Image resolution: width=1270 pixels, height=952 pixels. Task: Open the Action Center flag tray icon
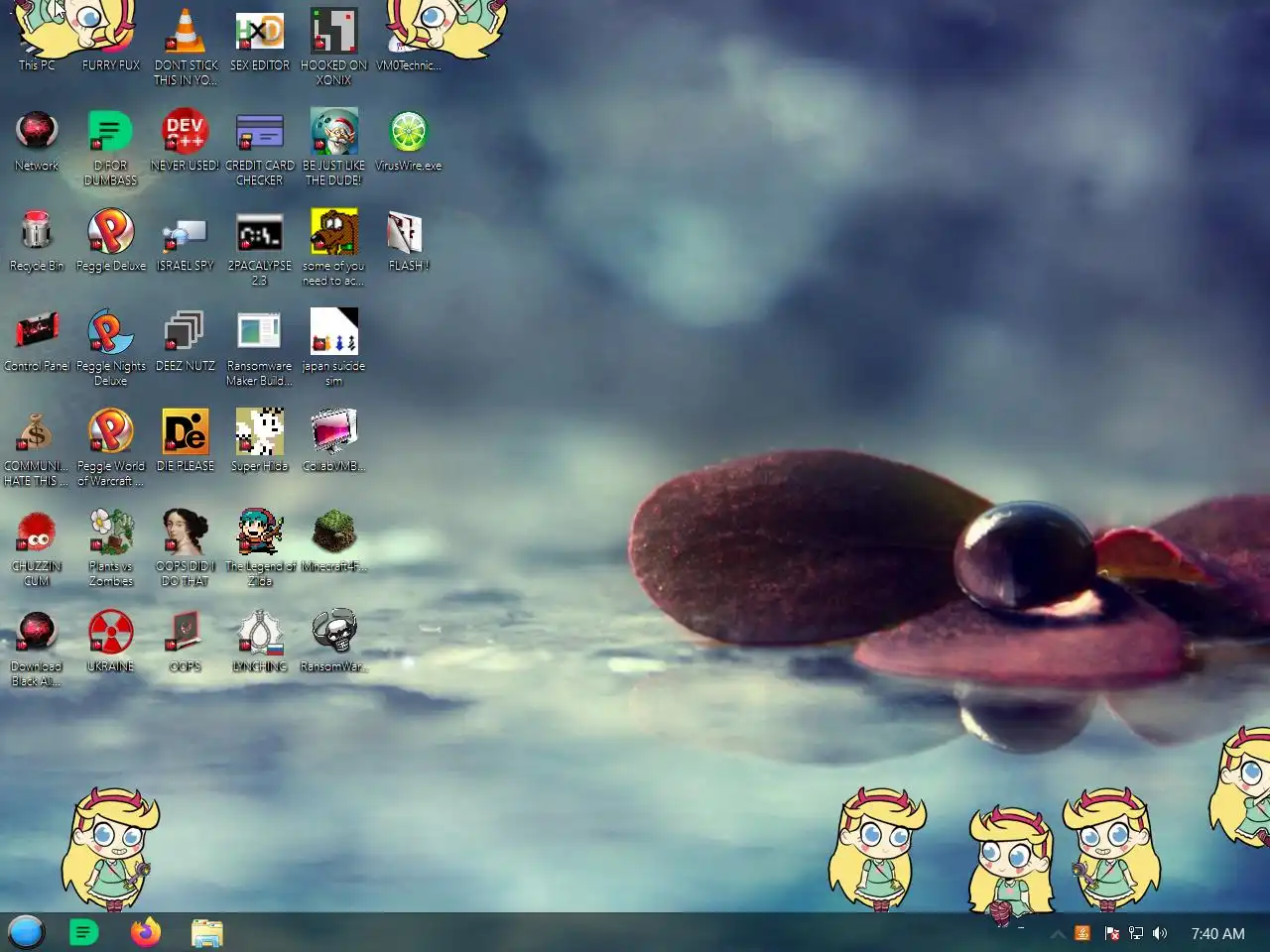pos(1111,933)
